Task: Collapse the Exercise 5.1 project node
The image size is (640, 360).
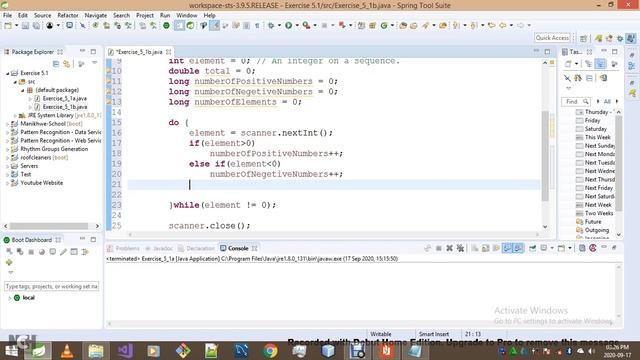Action: [8, 73]
